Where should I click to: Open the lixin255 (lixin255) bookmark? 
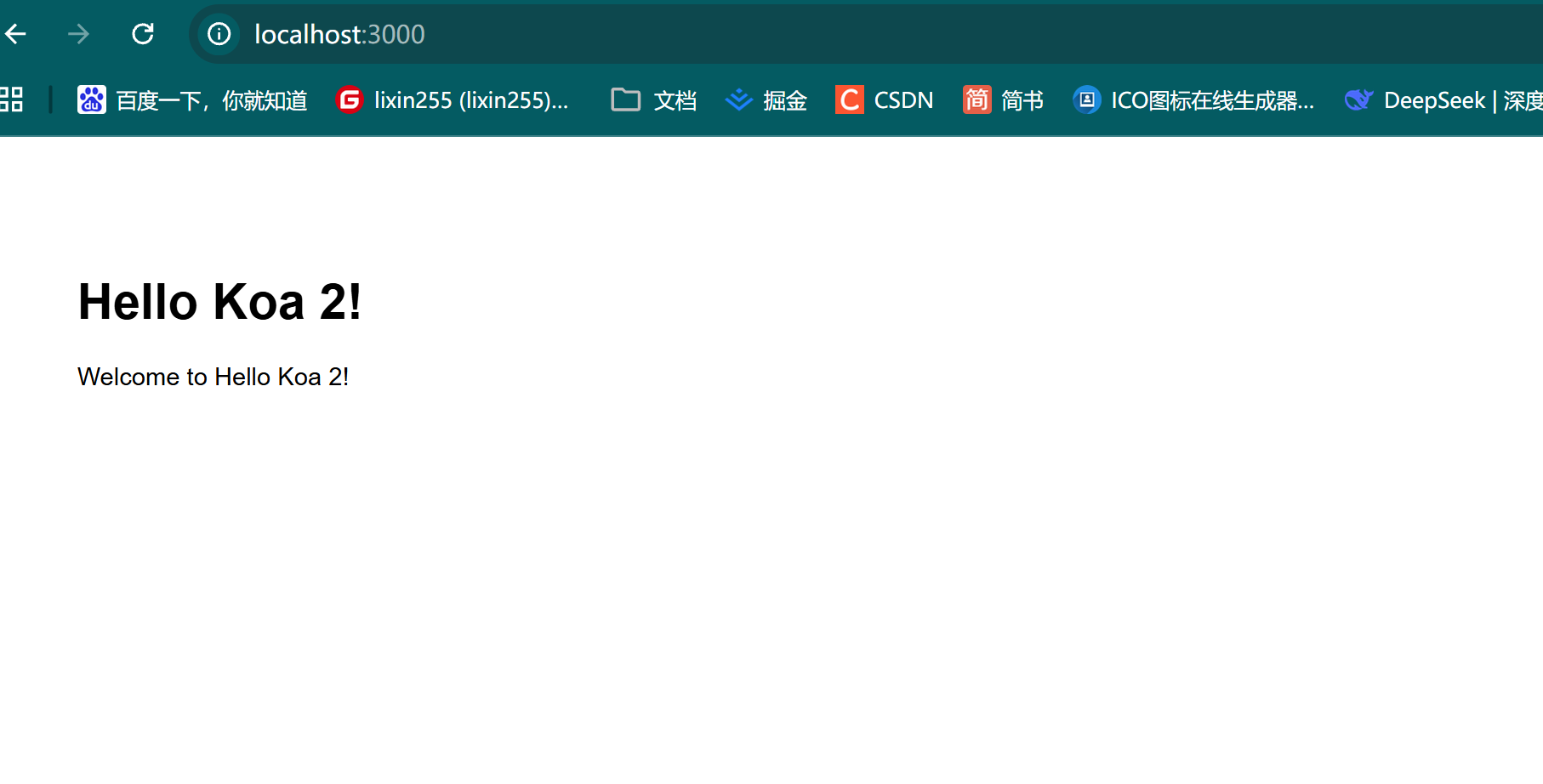click(x=453, y=100)
